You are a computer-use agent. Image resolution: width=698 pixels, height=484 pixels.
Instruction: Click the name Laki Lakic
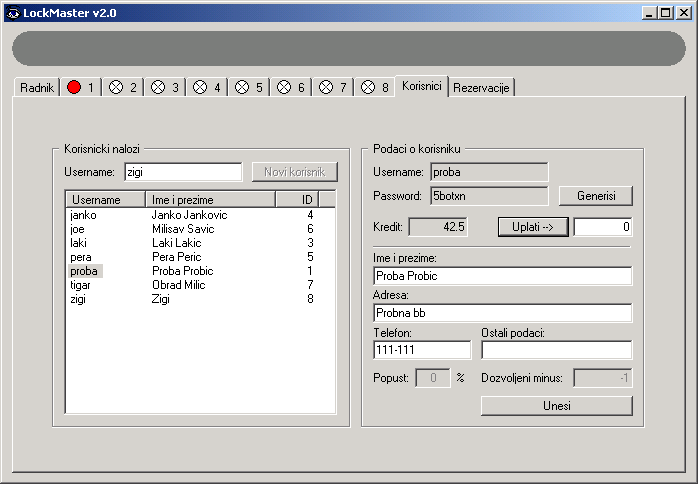click(176, 243)
